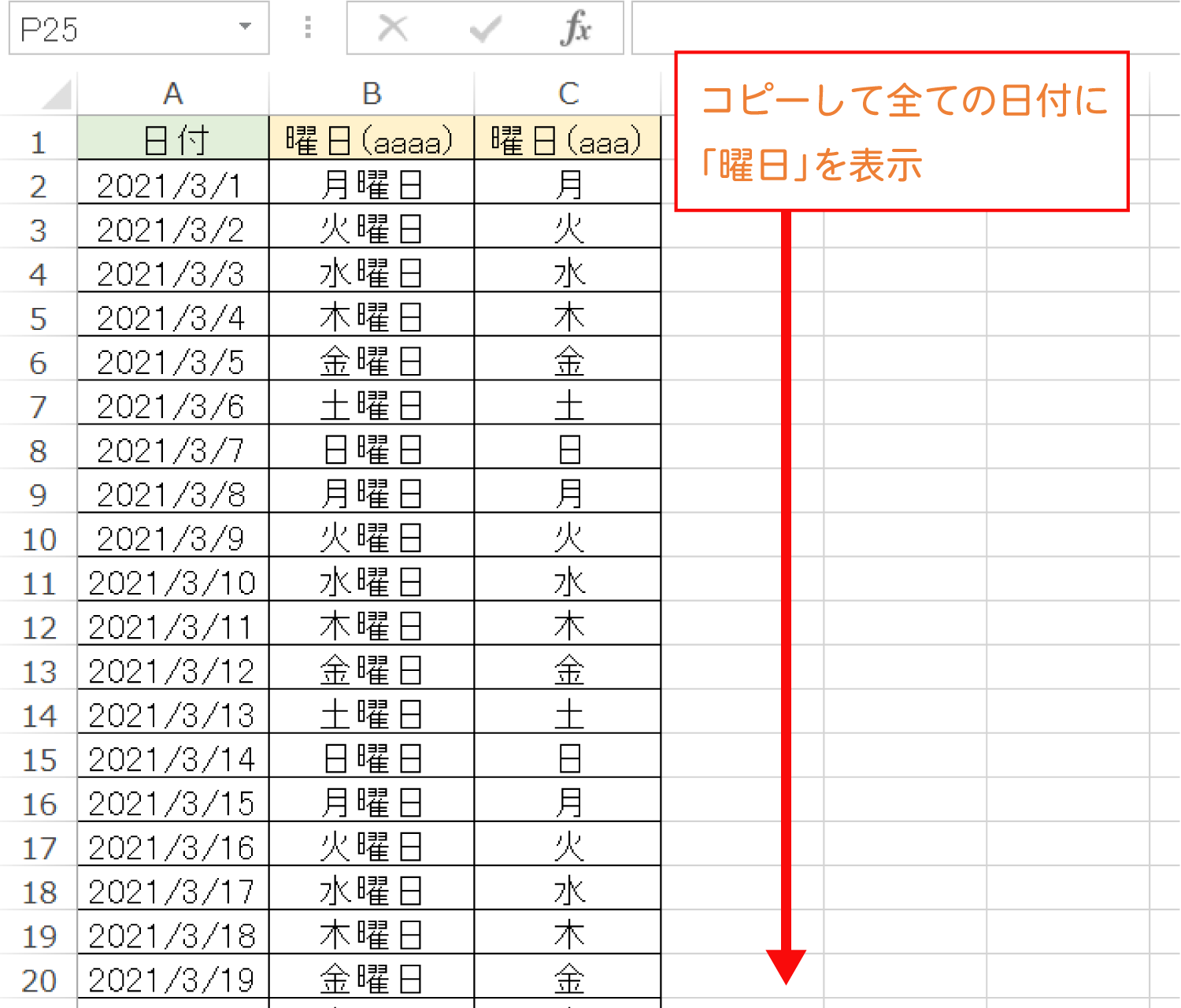
Task: Click the Enter checkmark icon in formula bar
Action: pos(485,29)
